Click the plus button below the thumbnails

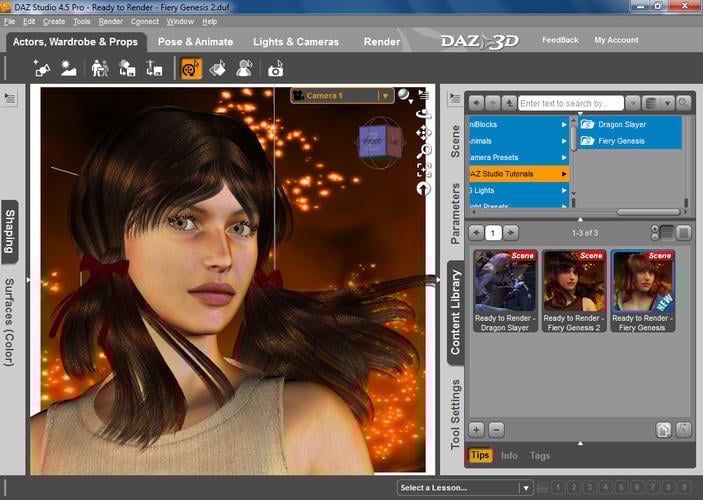pyautogui.click(x=477, y=429)
